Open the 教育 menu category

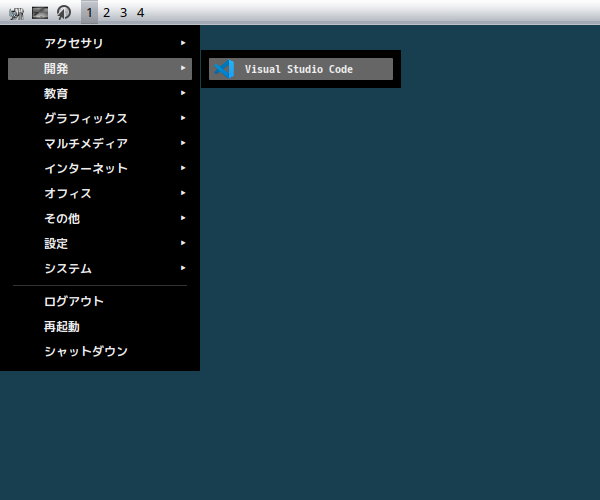point(100,94)
